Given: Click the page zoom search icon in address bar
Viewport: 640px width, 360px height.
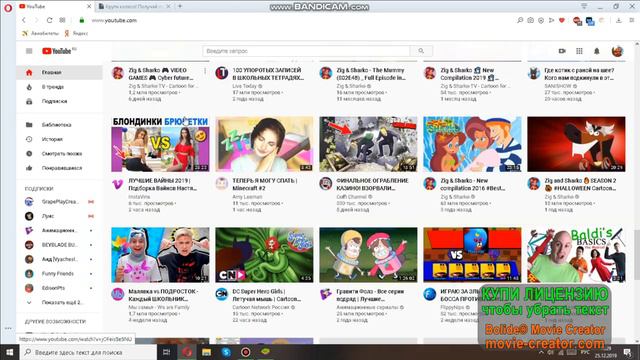Looking at the screenshot, I should click(520, 20).
